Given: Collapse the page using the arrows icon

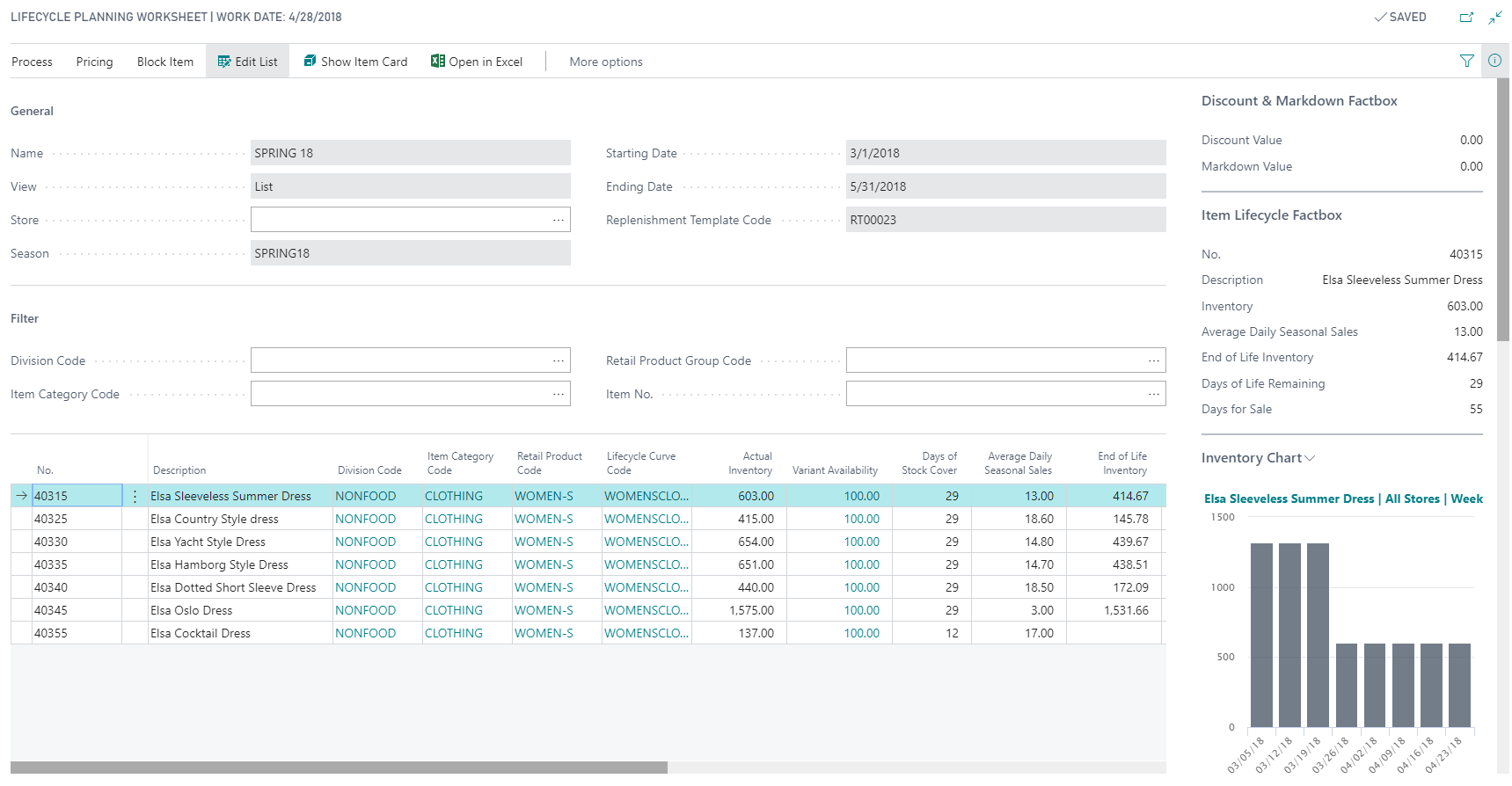Looking at the screenshot, I should tap(1494, 17).
